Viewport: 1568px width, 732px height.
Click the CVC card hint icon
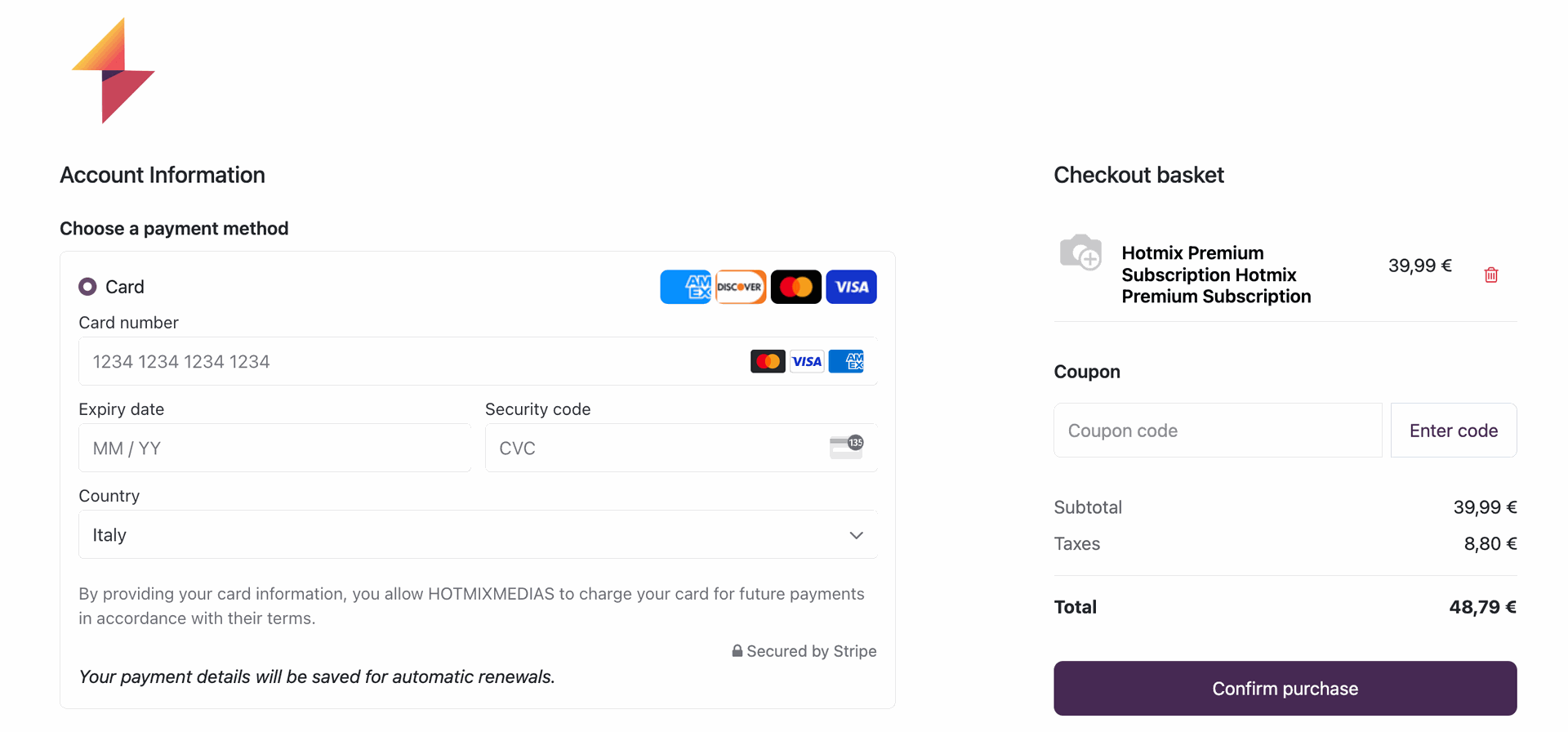coord(847,447)
